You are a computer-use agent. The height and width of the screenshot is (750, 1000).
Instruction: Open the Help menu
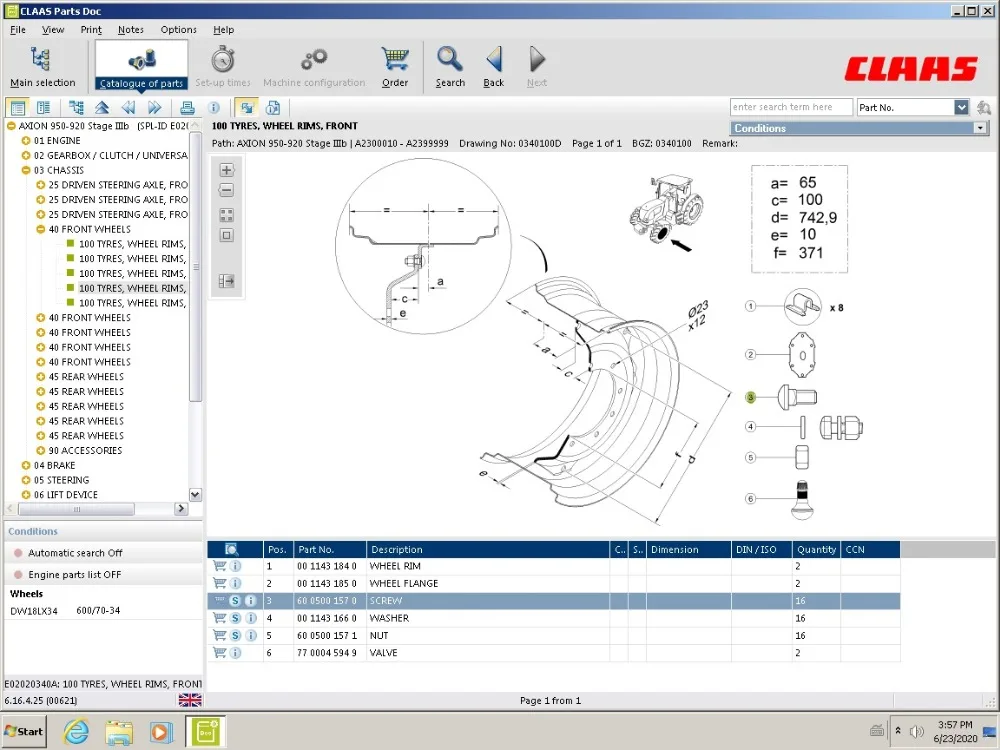coord(223,29)
